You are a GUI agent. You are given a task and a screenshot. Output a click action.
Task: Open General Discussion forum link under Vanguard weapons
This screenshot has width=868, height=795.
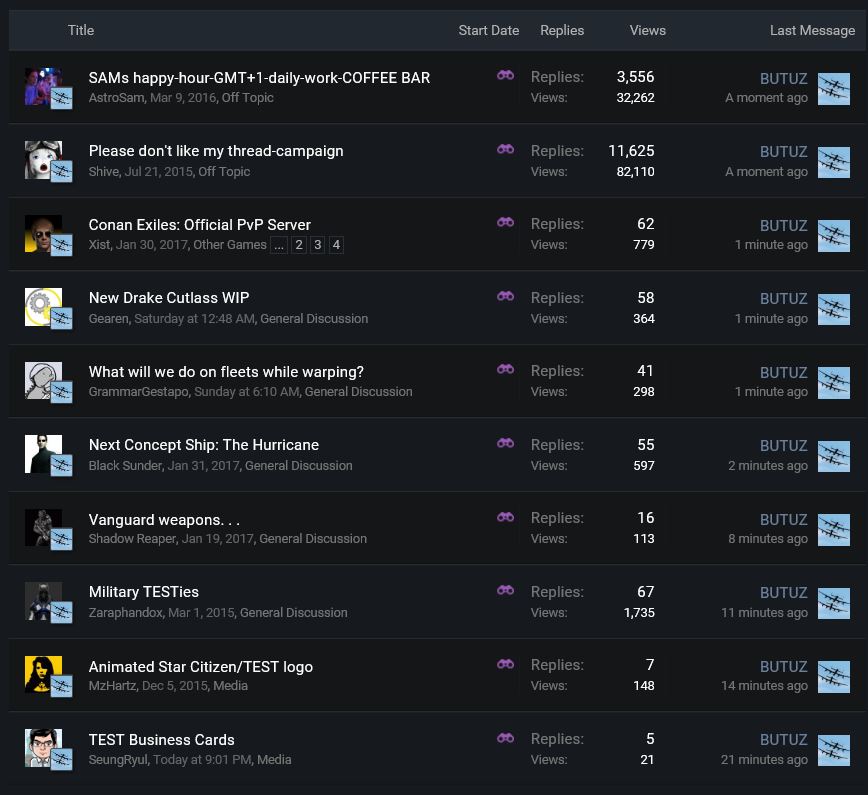(x=313, y=539)
